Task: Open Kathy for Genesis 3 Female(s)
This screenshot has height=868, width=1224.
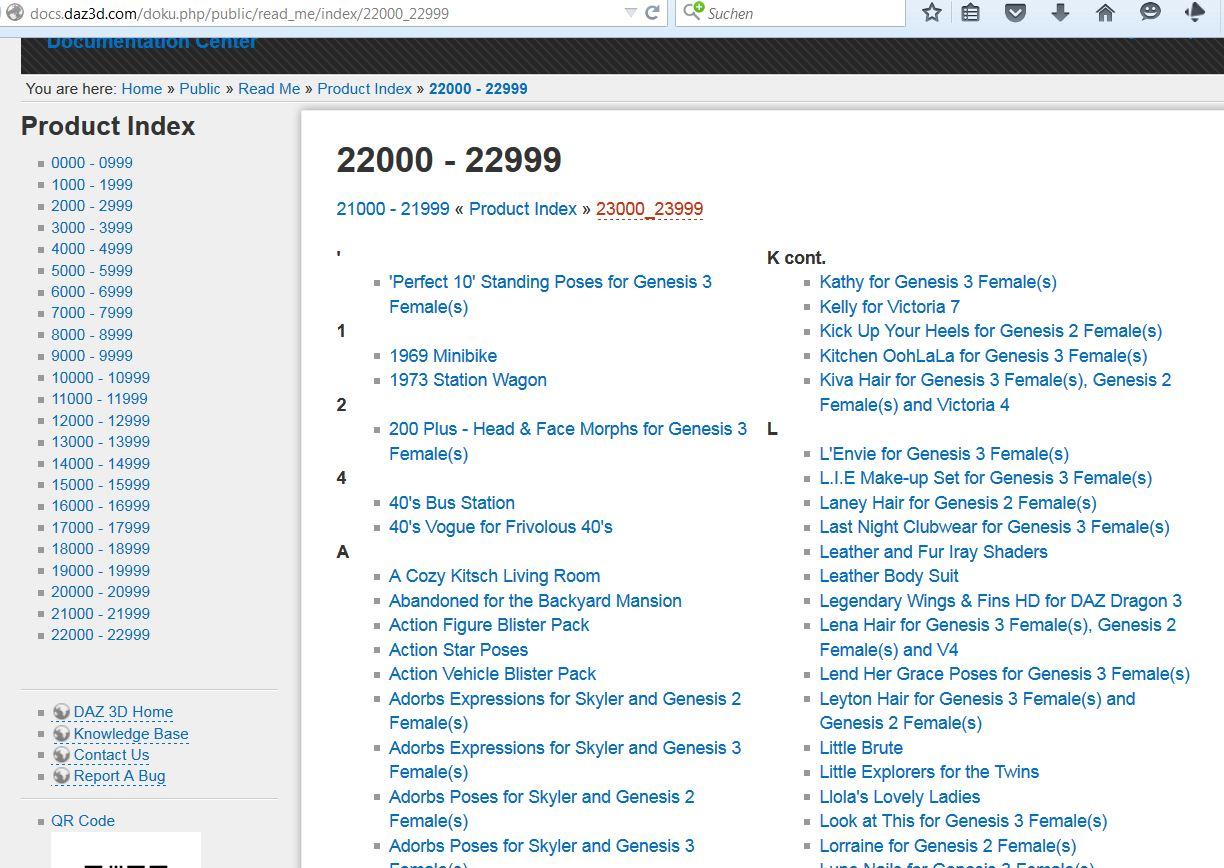Action: tap(938, 282)
